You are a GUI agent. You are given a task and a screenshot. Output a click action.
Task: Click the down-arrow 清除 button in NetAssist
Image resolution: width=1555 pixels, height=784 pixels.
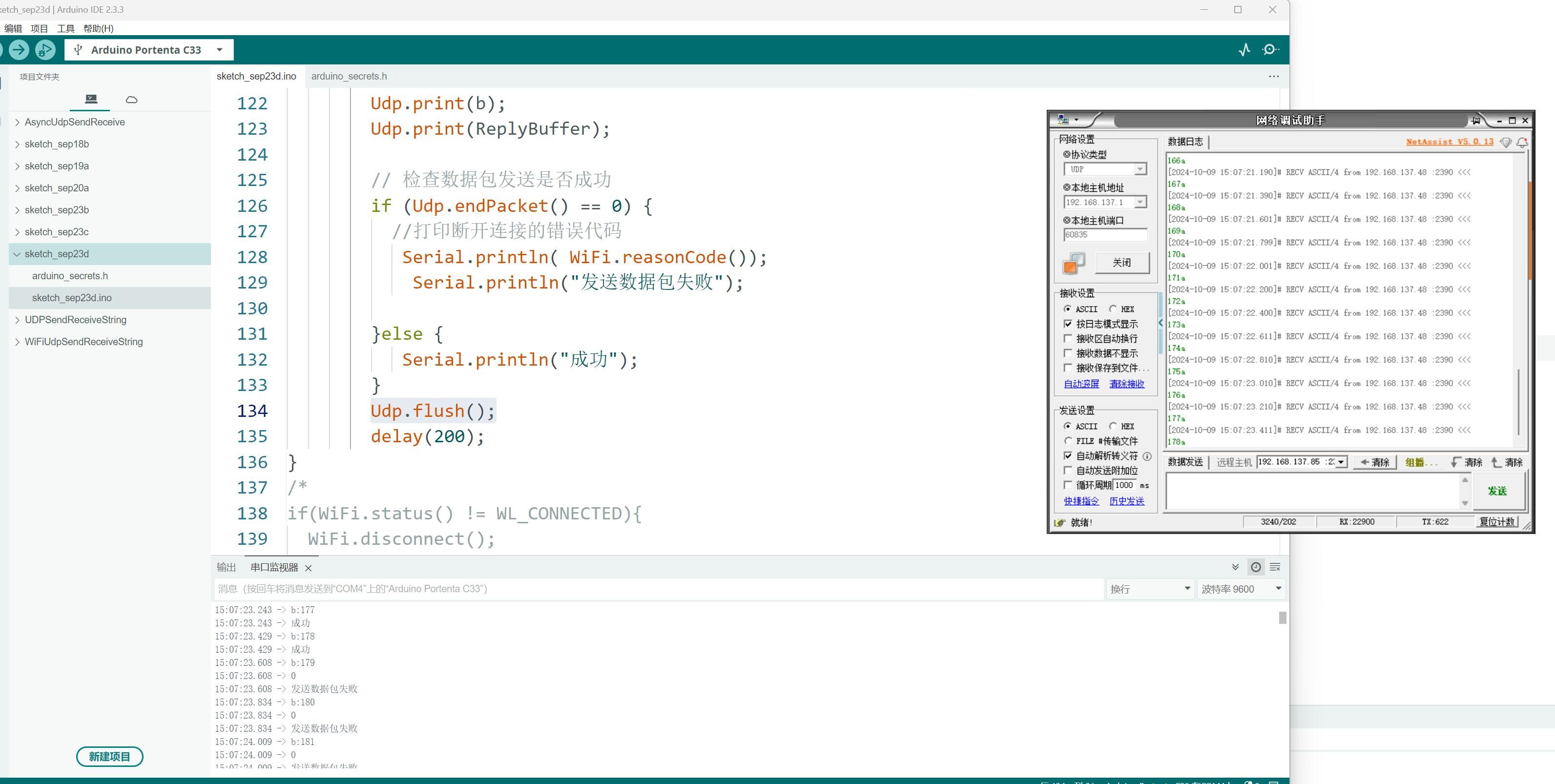pos(1466,462)
